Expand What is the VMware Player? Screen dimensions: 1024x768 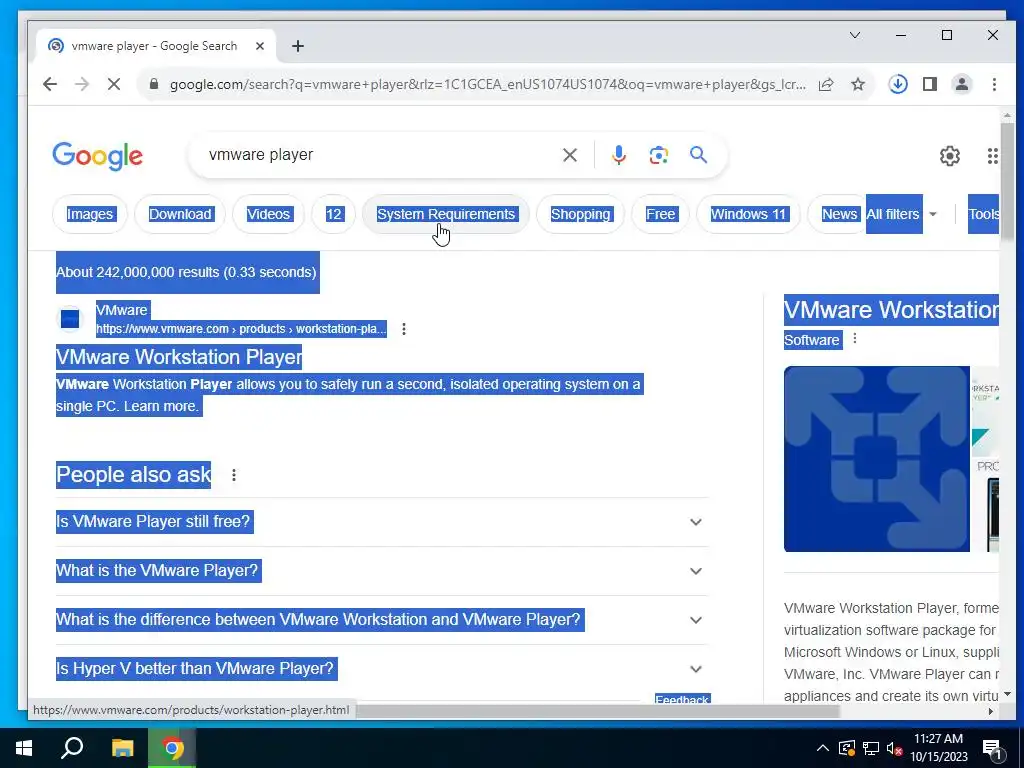click(382, 571)
